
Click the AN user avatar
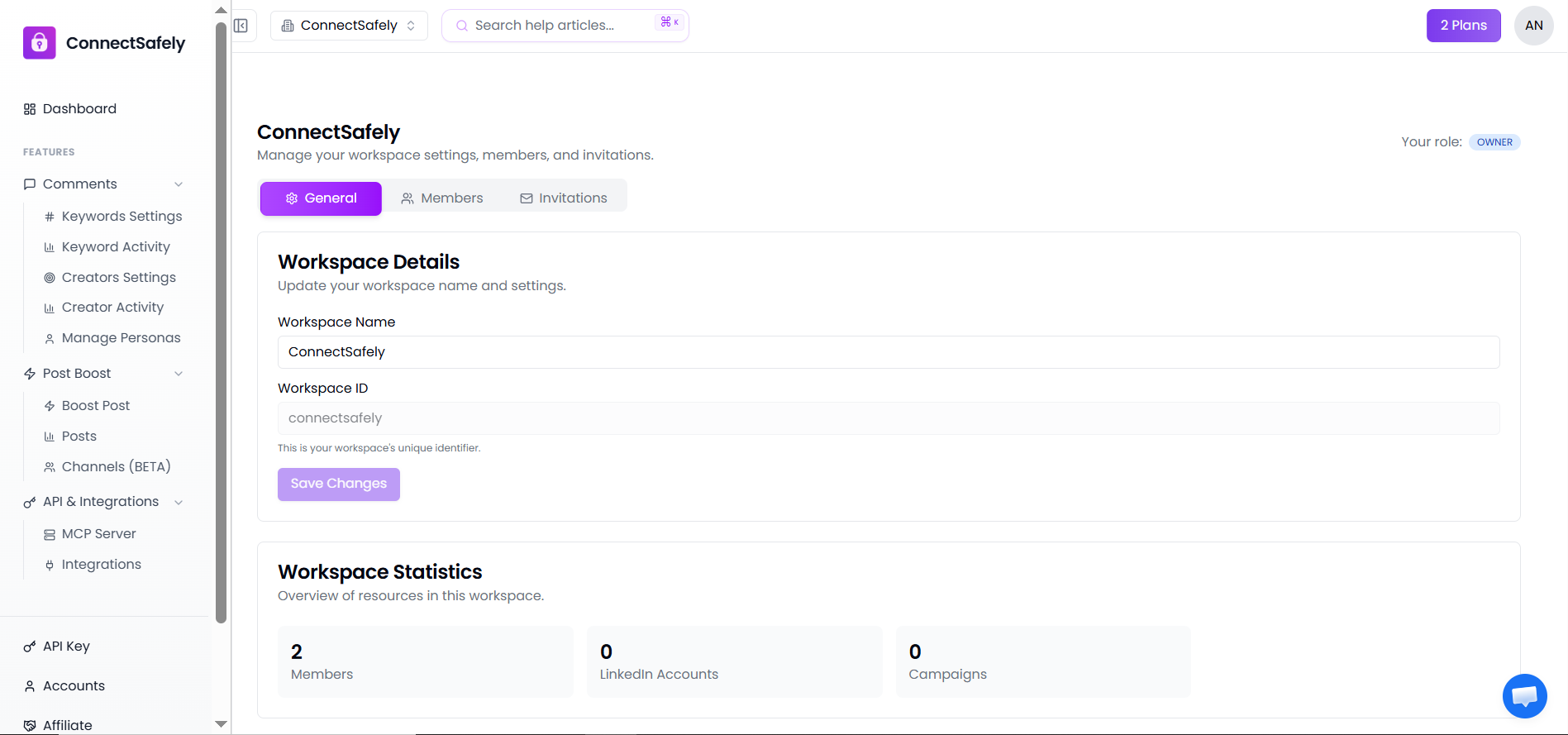pos(1533,26)
